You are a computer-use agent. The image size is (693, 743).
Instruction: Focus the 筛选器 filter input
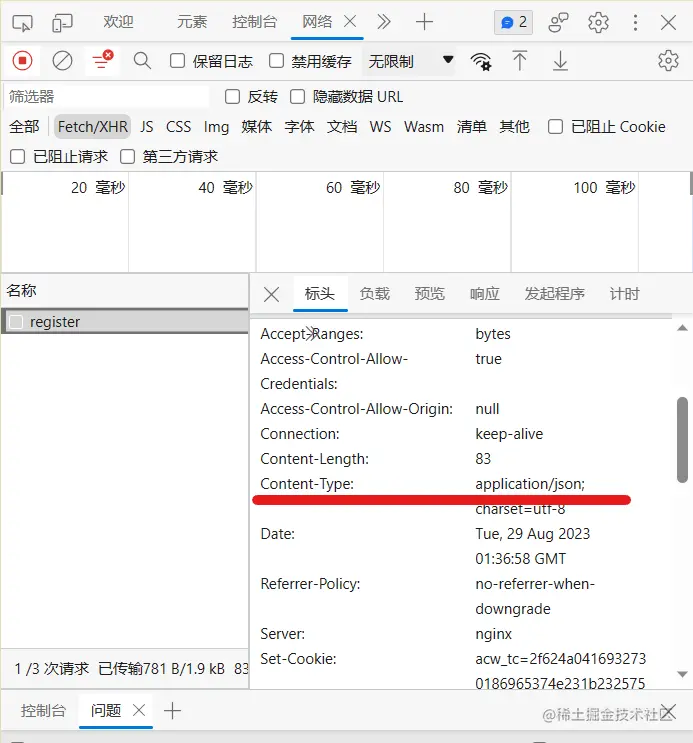pyautogui.click(x=107, y=97)
